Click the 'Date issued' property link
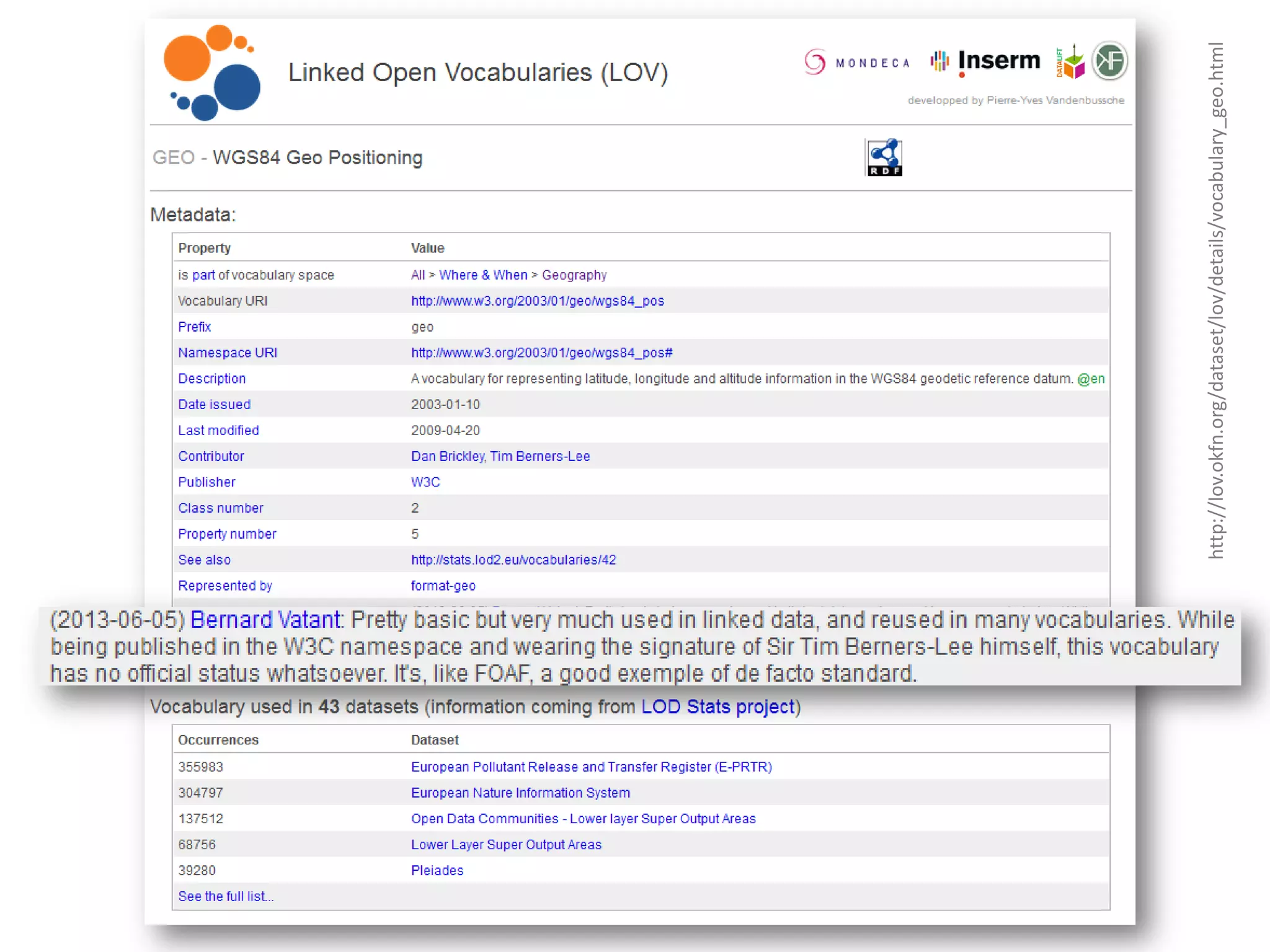Screen dimensions: 1270x952 pyautogui.click(x=215, y=405)
